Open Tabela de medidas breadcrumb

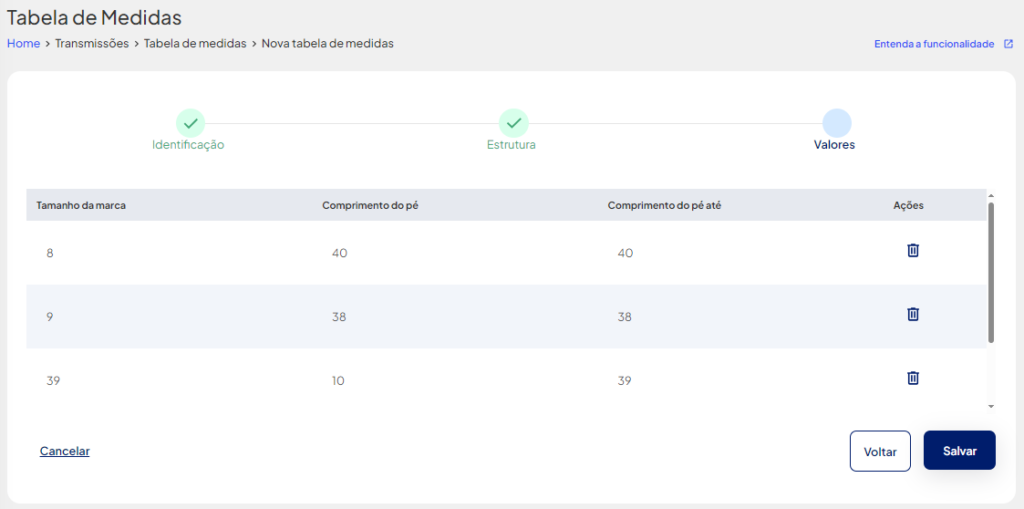tap(195, 44)
